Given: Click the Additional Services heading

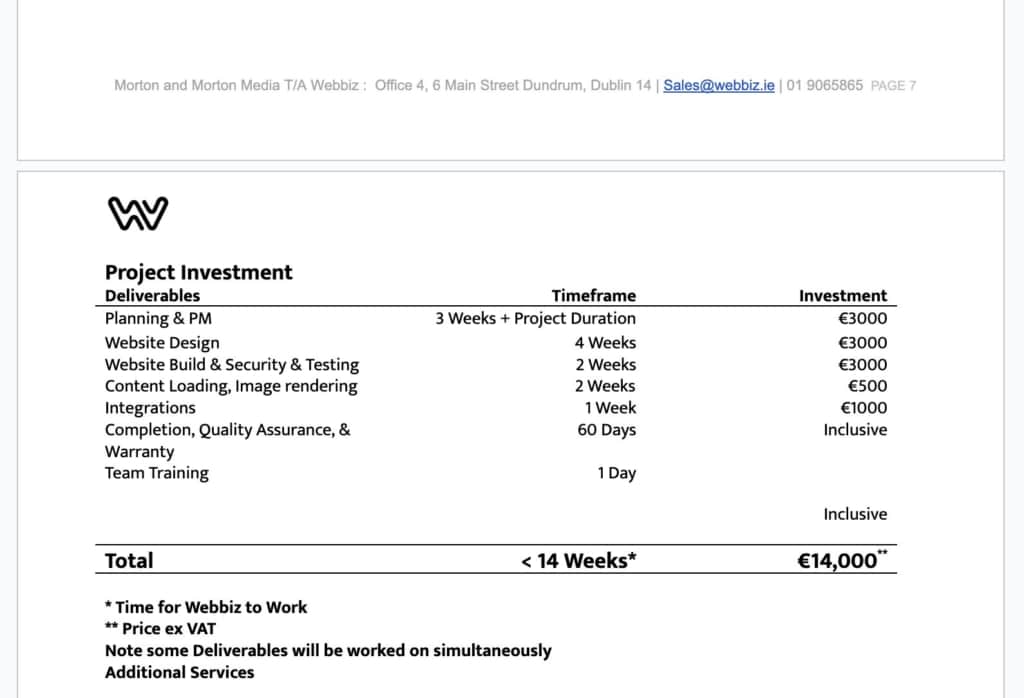Looking at the screenshot, I should [180, 673].
